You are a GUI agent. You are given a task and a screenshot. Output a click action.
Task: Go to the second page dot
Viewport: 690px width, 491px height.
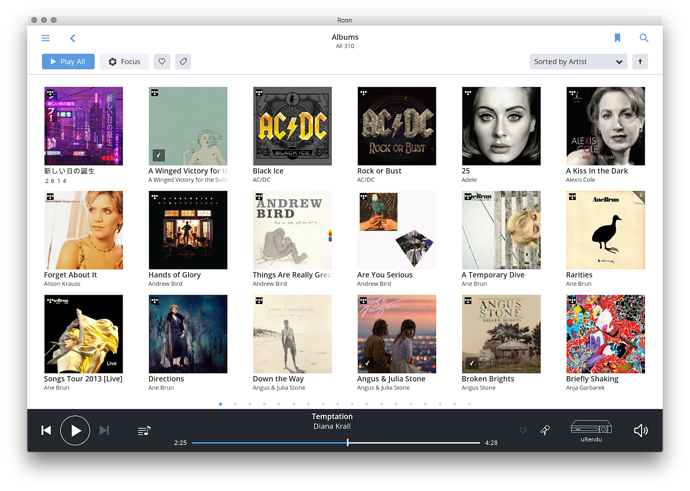[235, 404]
